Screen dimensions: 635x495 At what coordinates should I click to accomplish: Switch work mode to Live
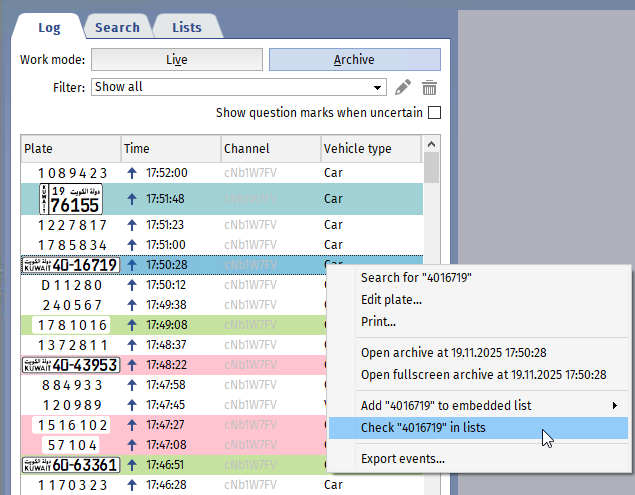(x=177, y=60)
